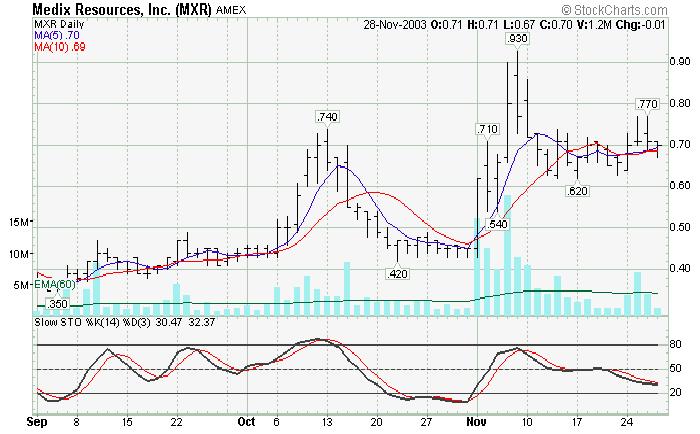700x434 pixels.
Task: Click the L:0.67 low price value
Action: pyautogui.click(x=518, y=24)
